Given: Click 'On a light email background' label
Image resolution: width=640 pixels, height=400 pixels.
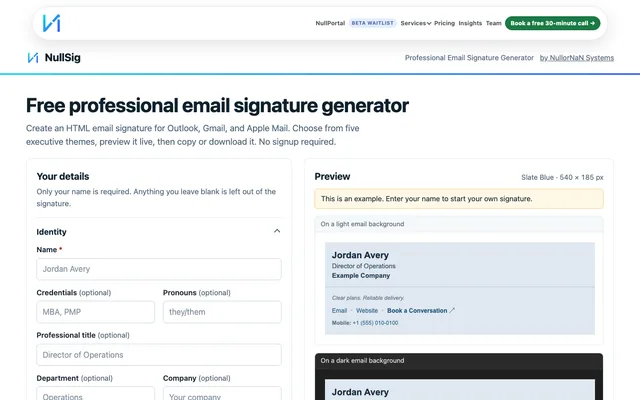Looking at the screenshot, I should pos(362,224).
